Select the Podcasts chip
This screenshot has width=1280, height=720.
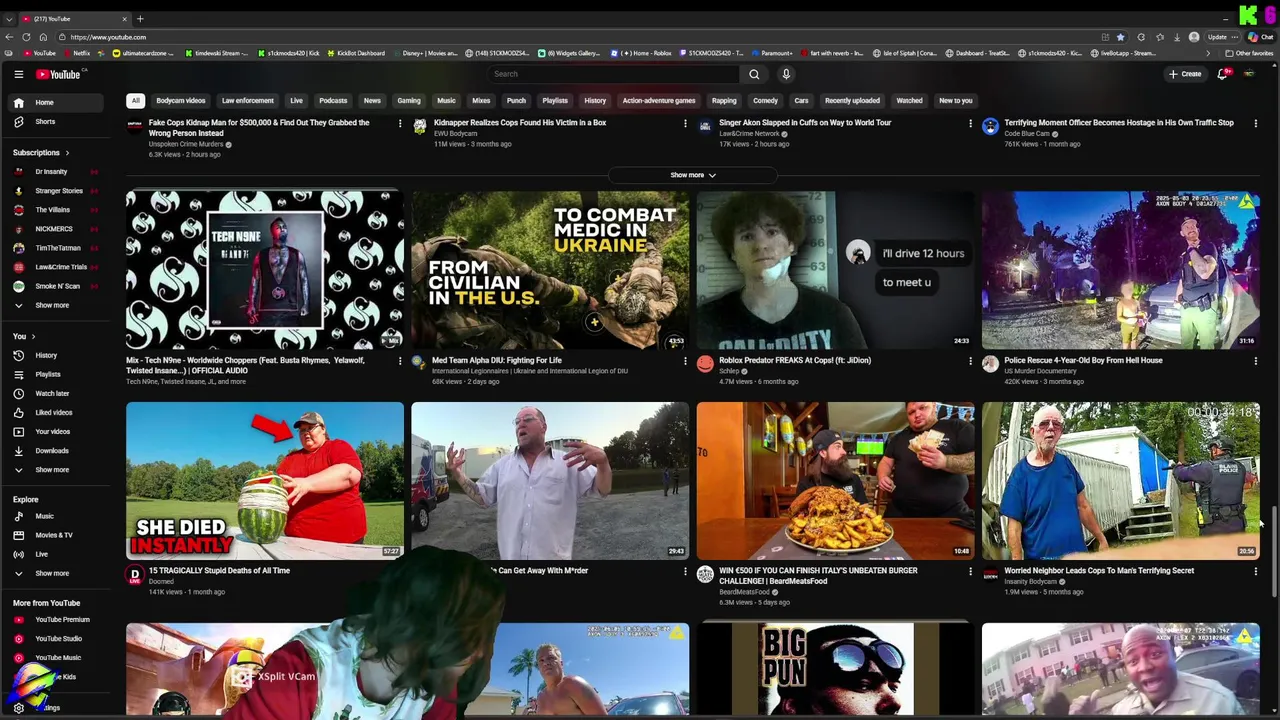click(333, 100)
